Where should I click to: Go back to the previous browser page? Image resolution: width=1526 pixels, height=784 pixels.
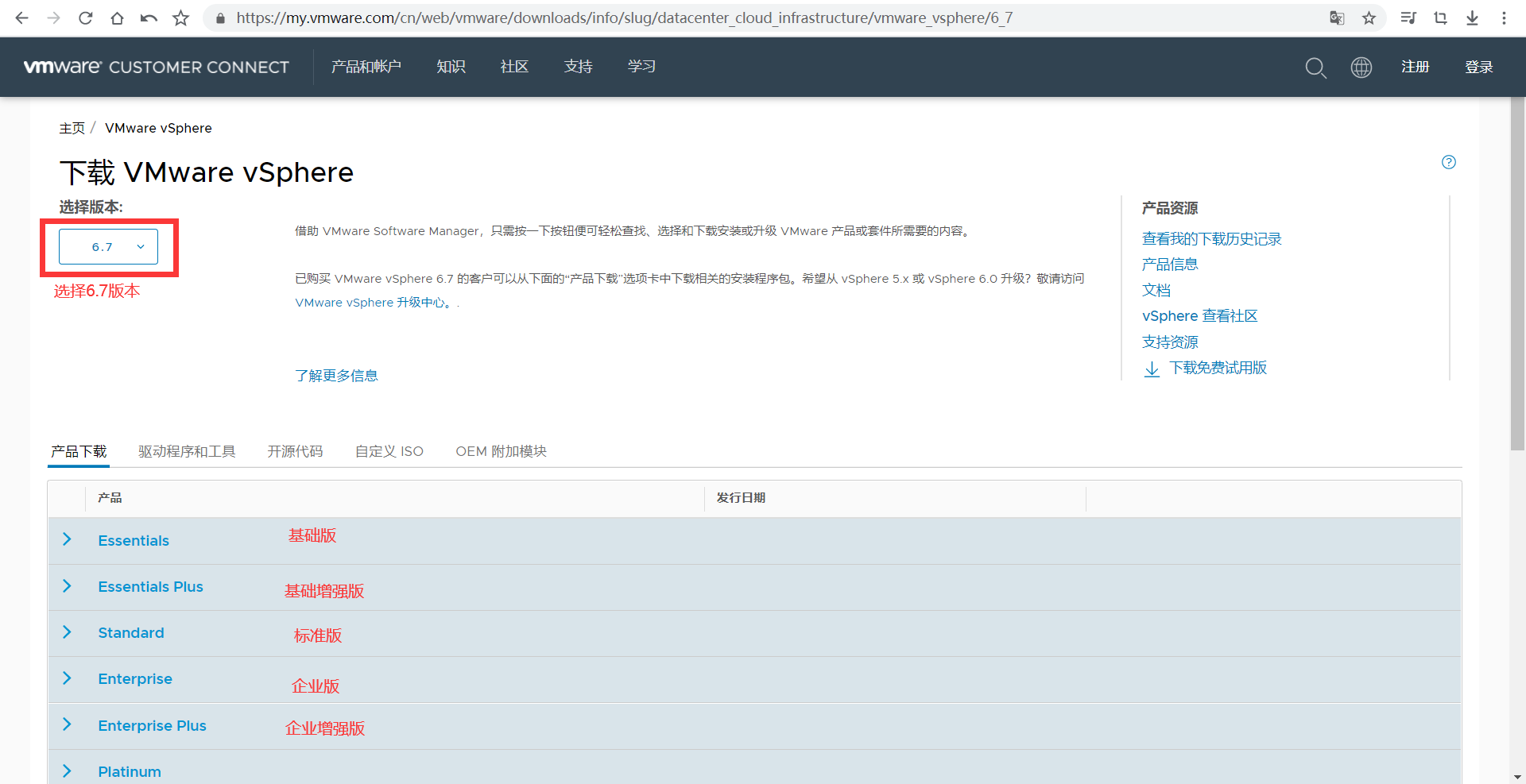pyautogui.click(x=22, y=18)
